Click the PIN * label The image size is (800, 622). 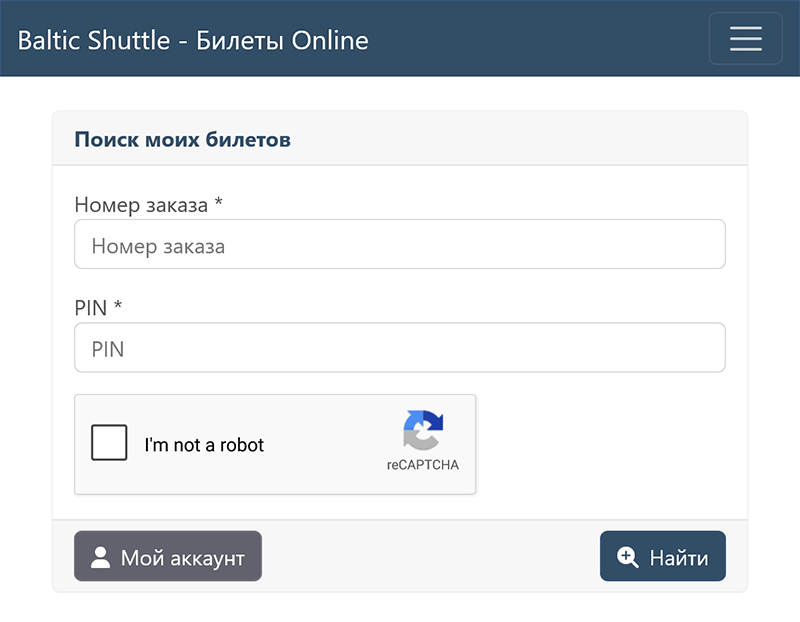point(98,308)
